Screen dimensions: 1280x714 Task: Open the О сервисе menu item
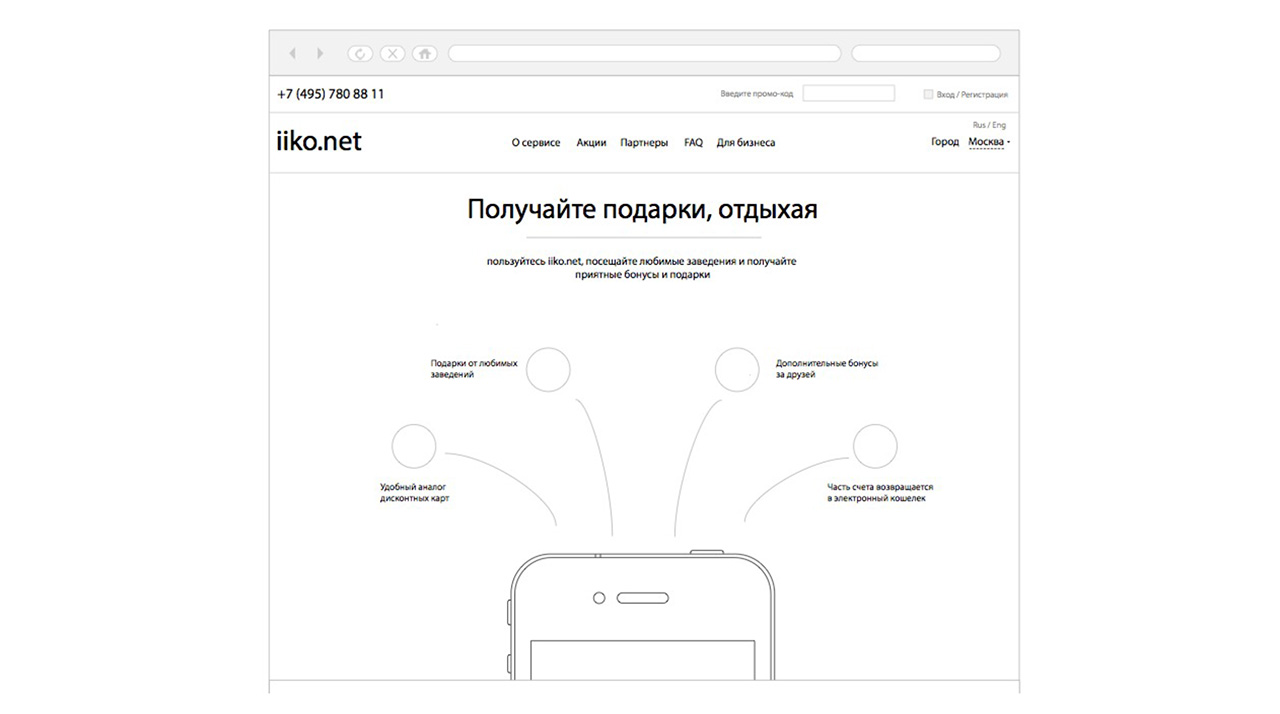coord(536,143)
